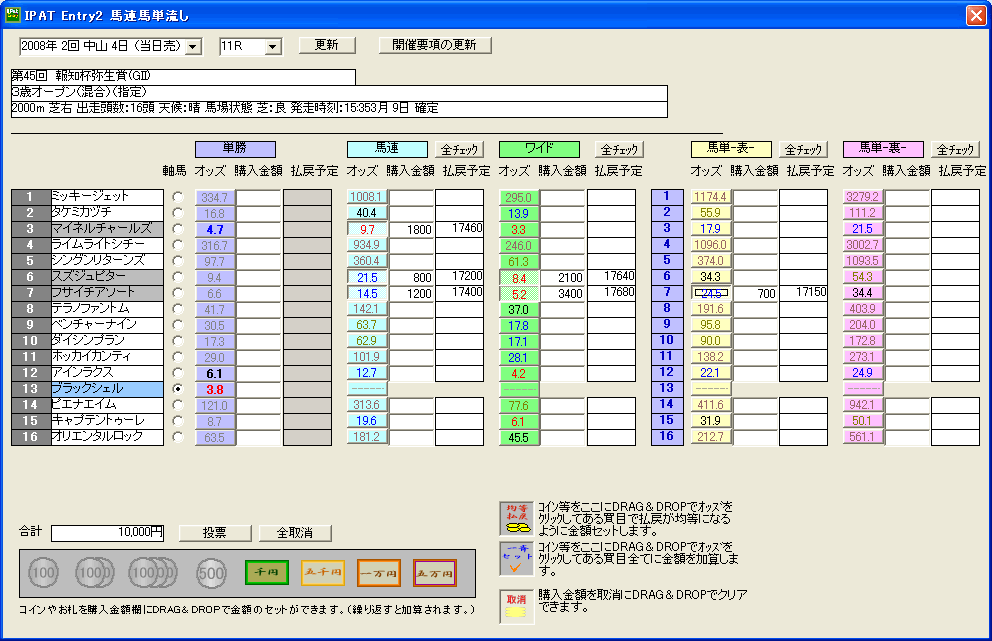Click the 一斉セット batch set icon

click(x=517, y=559)
